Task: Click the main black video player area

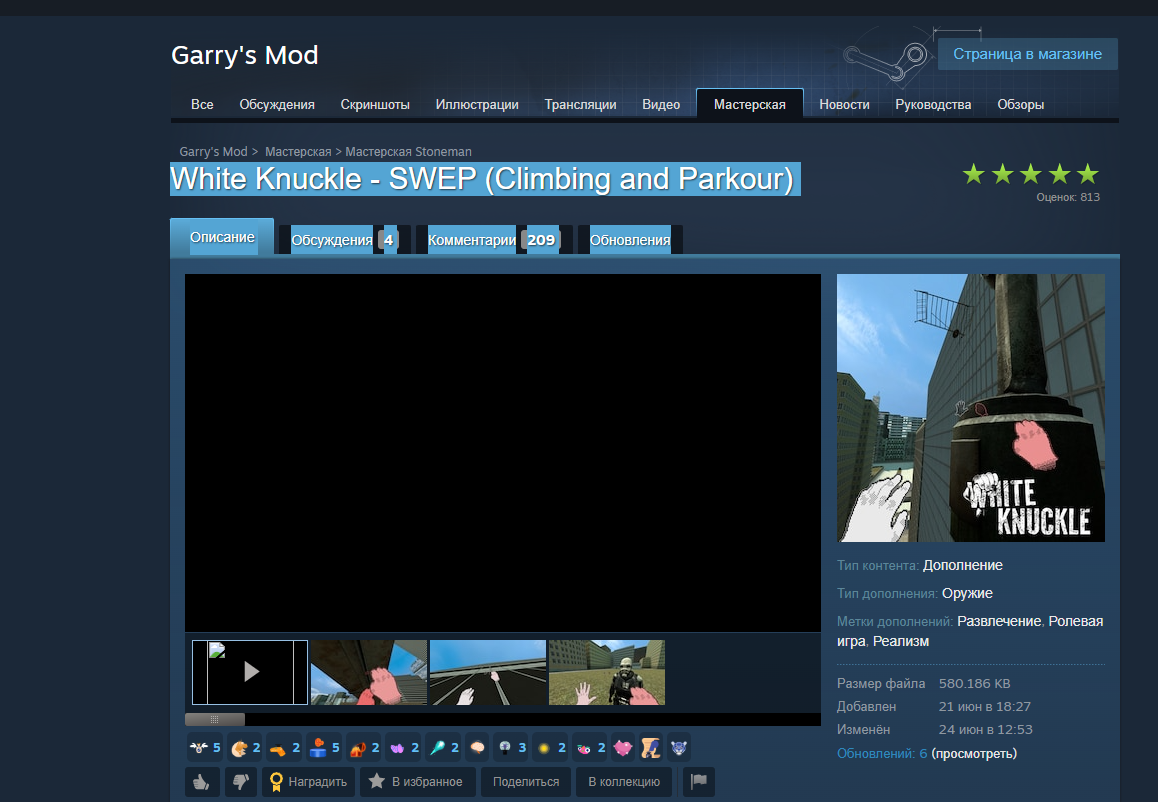Action: [503, 453]
